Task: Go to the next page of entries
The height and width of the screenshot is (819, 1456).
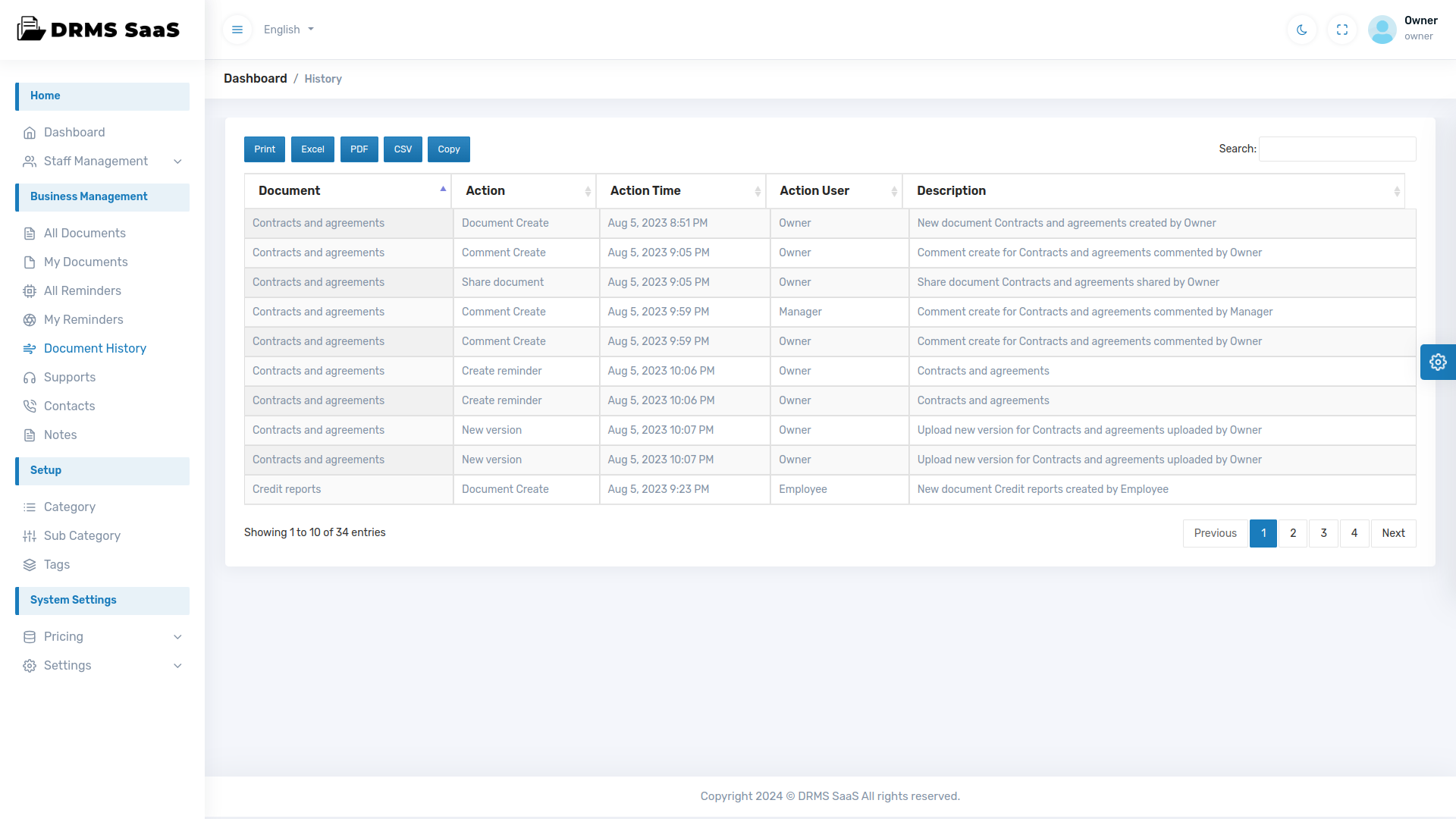Action: [x=1394, y=533]
